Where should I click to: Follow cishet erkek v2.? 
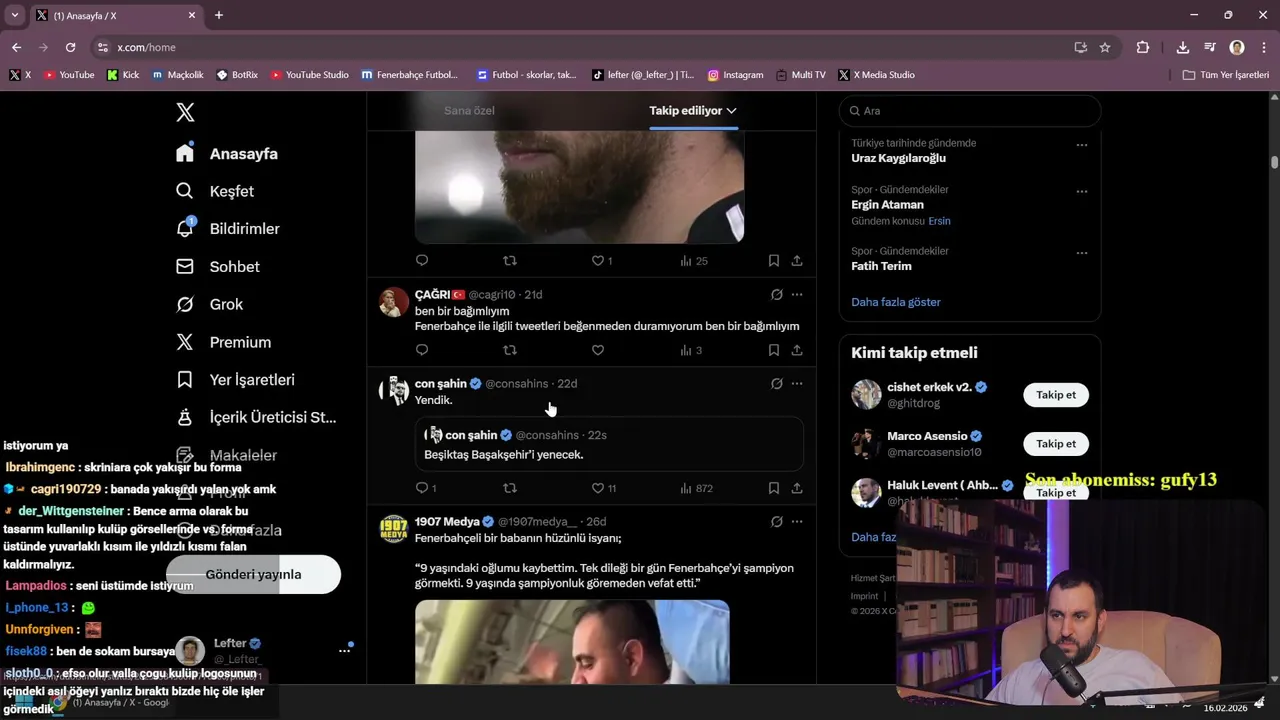coord(1056,395)
